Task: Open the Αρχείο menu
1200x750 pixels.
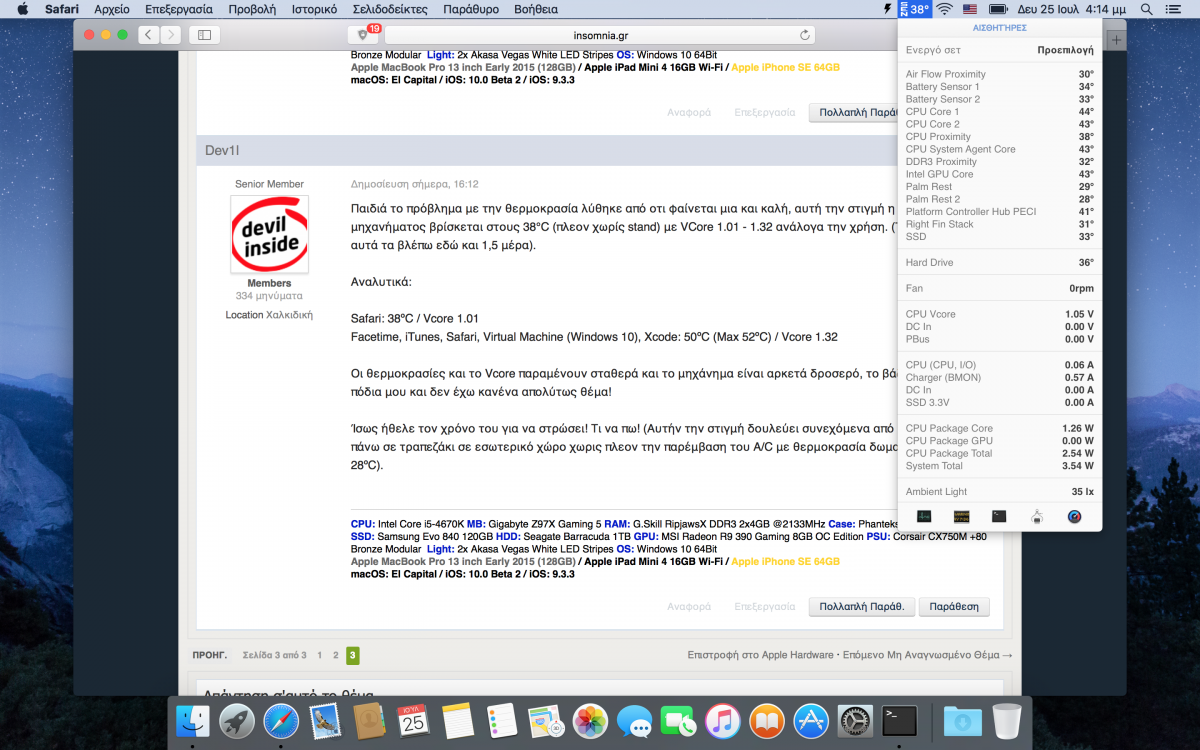Action: [112, 9]
